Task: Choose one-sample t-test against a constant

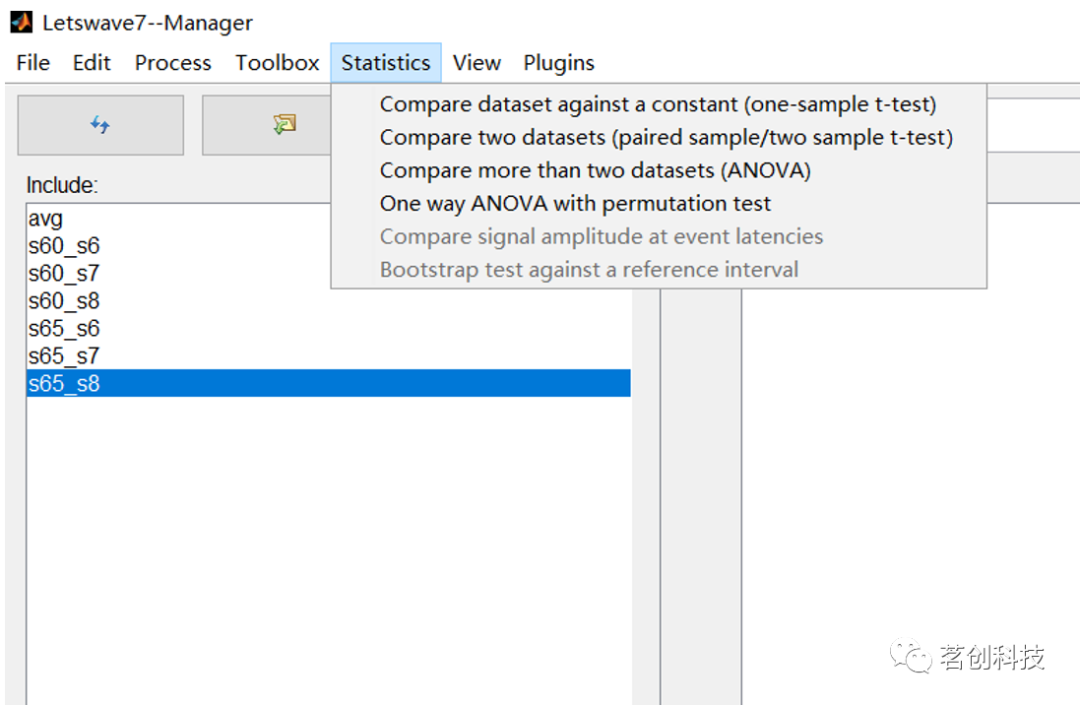Action: point(657,104)
